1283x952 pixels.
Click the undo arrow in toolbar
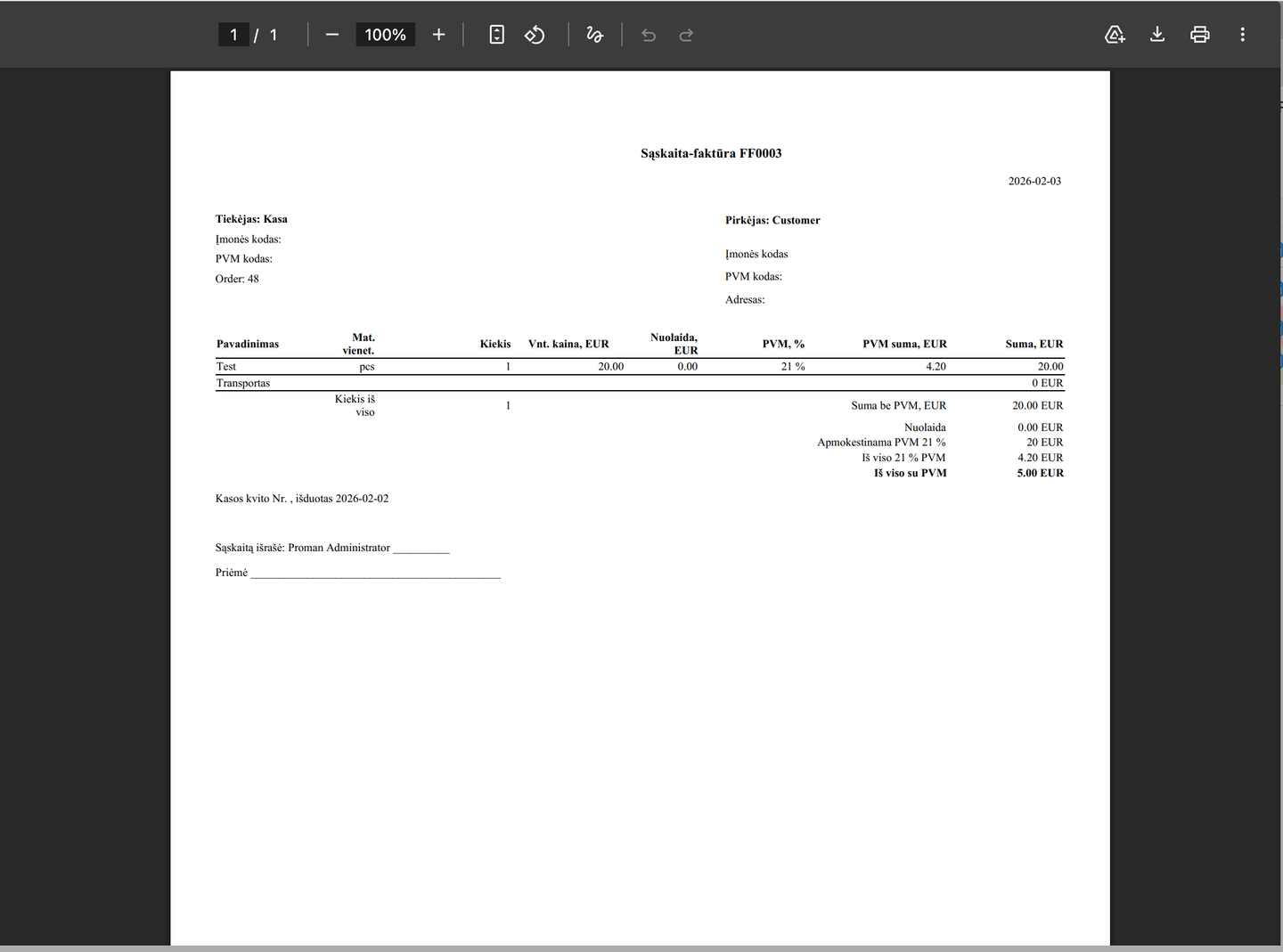[x=649, y=35]
